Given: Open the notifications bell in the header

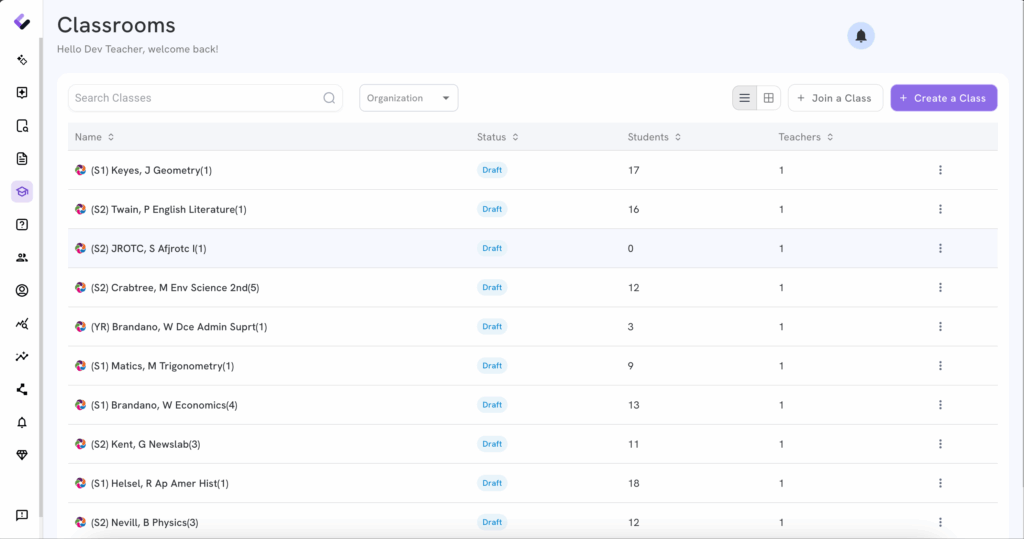Looking at the screenshot, I should tap(860, 36).
